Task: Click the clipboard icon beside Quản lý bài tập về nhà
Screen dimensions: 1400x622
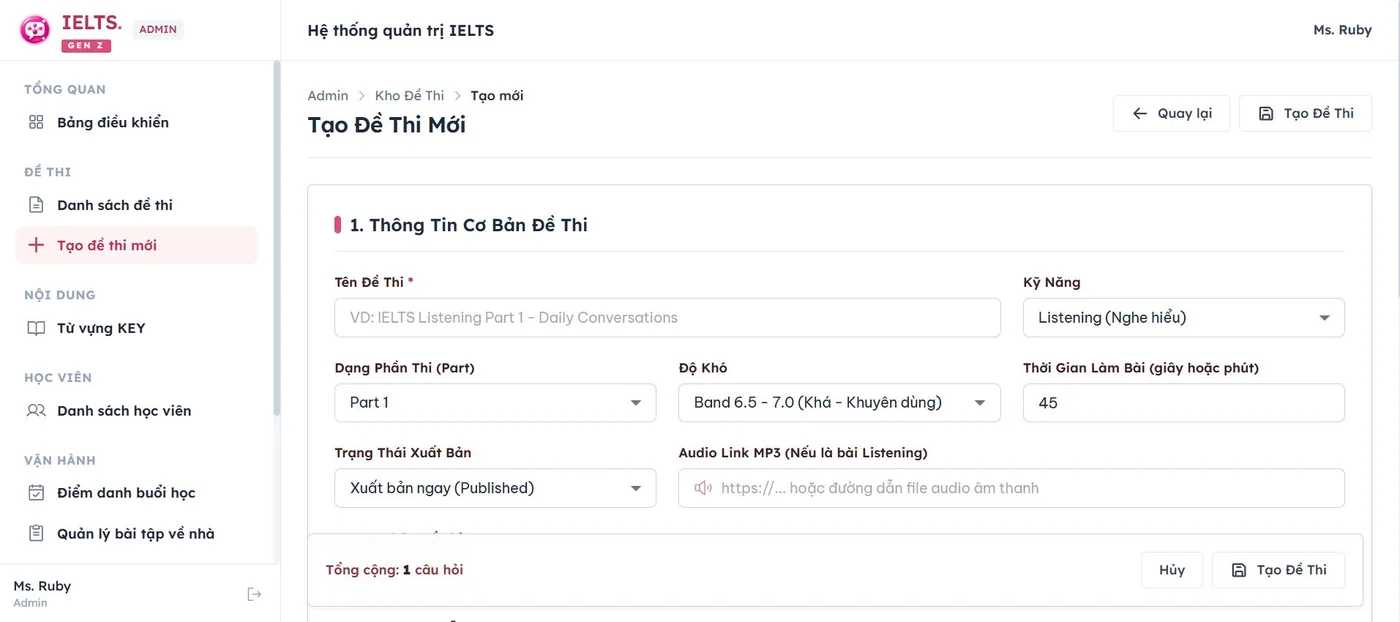Action: coord(36,533)
